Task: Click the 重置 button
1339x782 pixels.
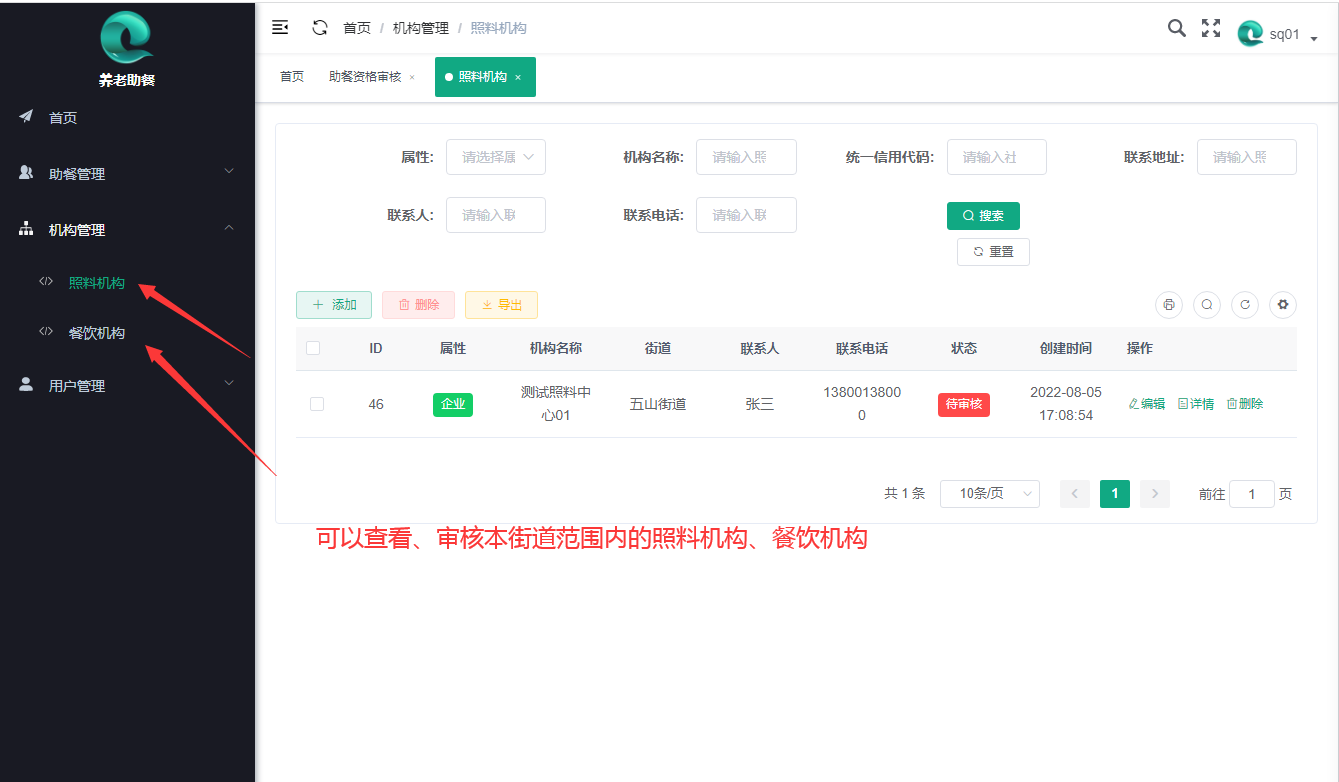Action: (993, 252)
